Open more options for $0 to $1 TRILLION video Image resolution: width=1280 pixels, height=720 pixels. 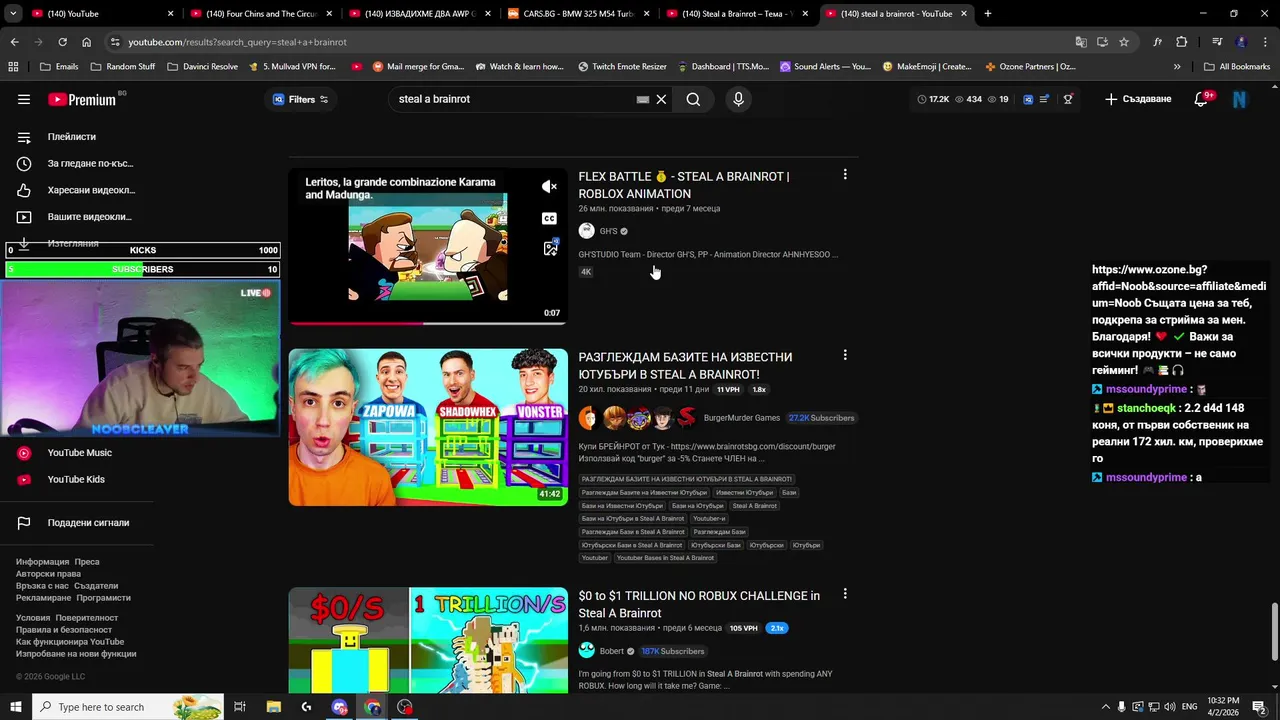tap(845, 593)
